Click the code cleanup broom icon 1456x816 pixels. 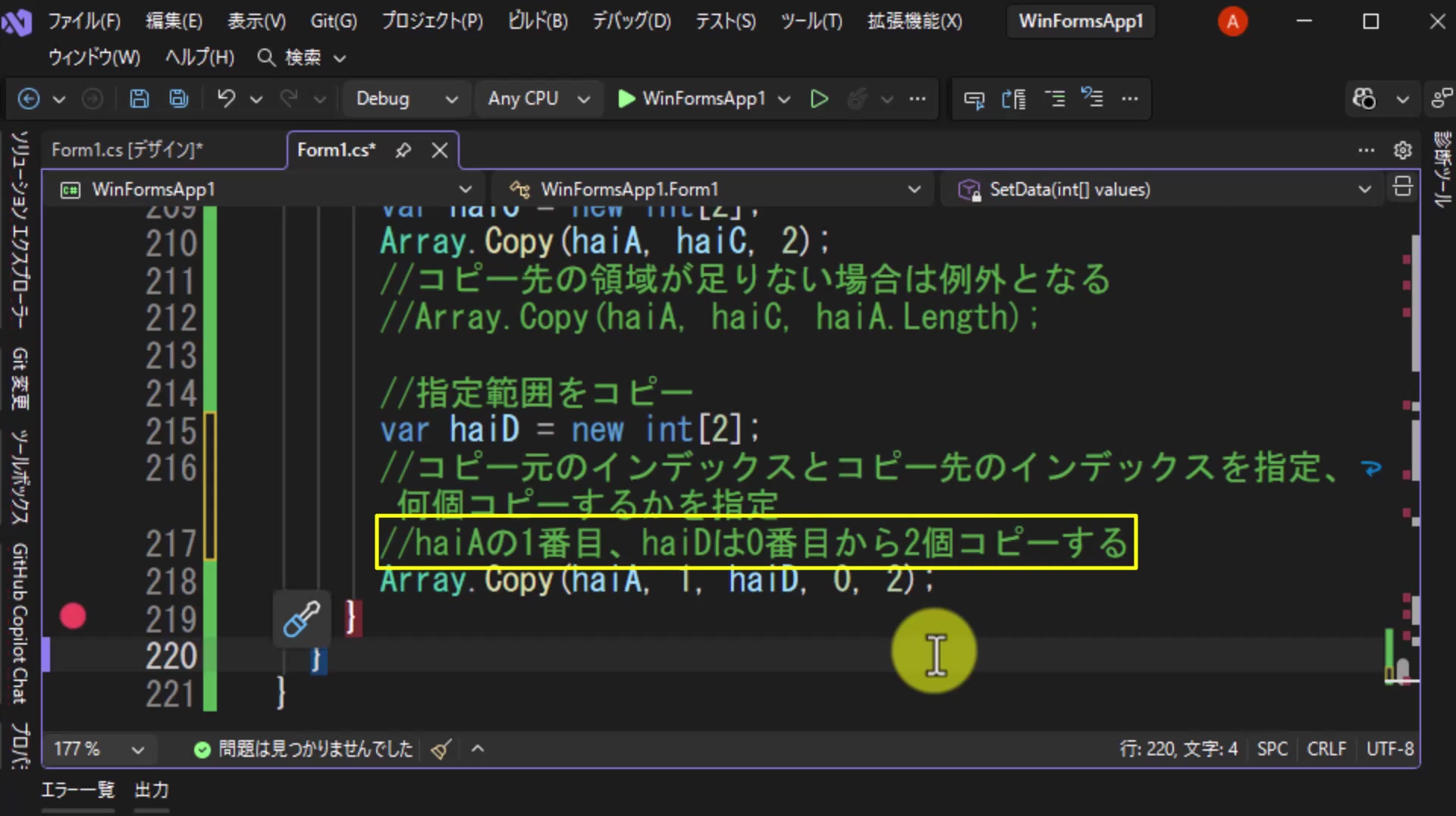coord(441,749)
